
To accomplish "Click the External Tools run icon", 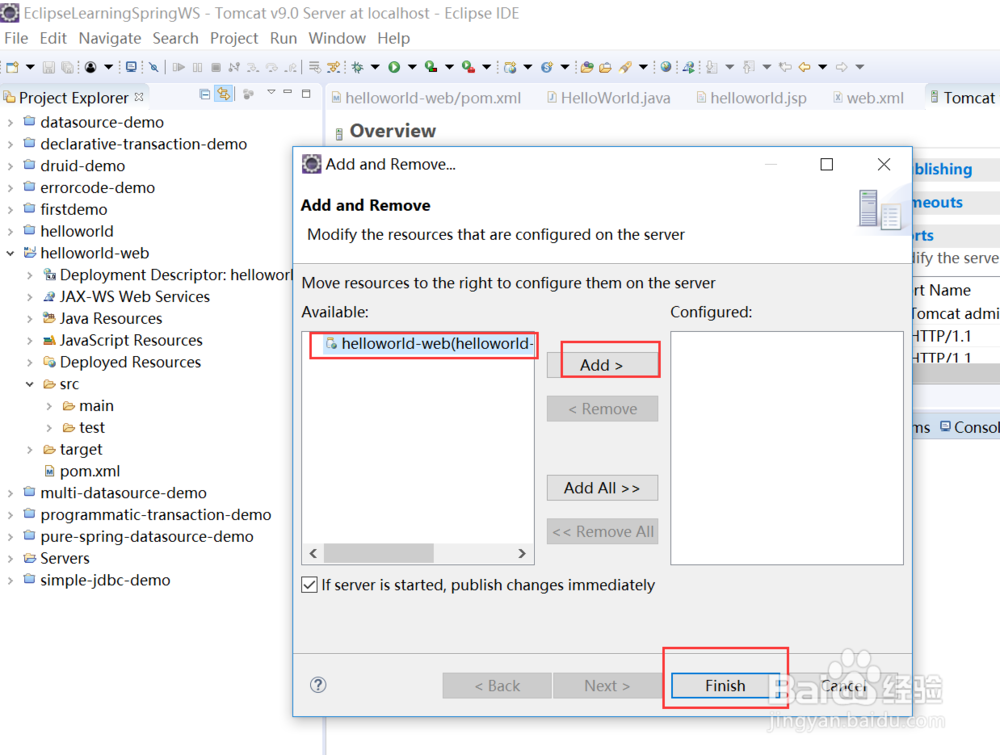I will (468, 66).
